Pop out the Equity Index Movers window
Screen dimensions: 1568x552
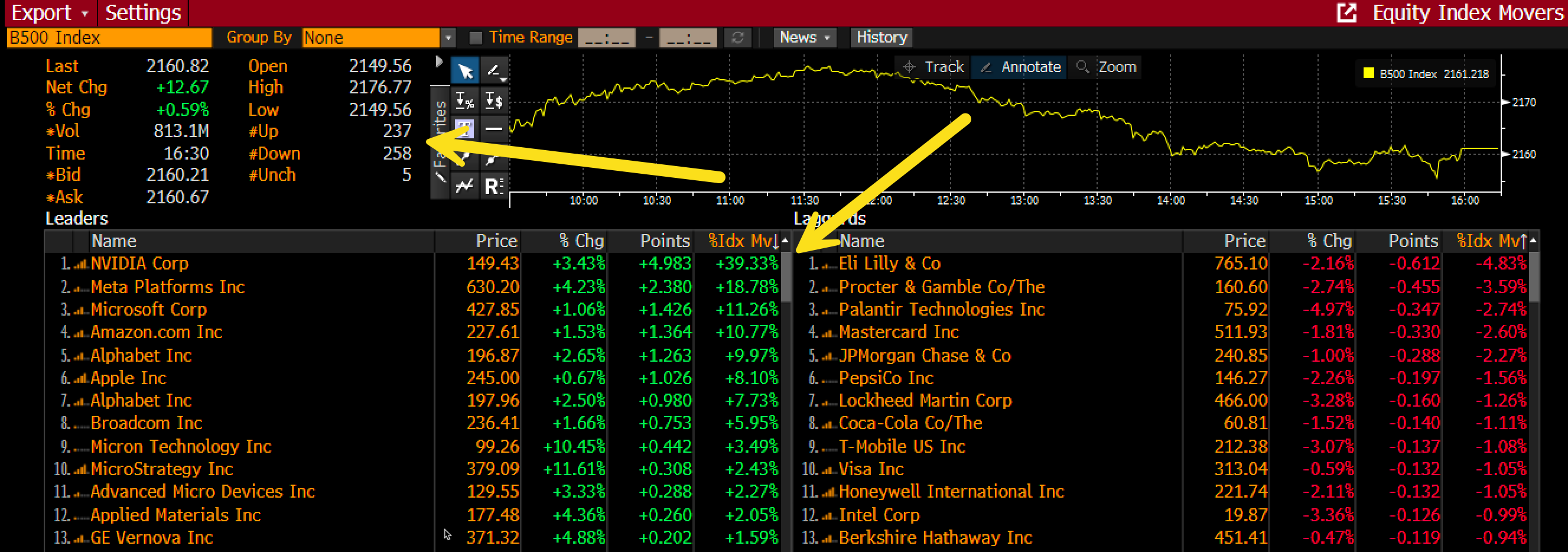[1346, 12]
